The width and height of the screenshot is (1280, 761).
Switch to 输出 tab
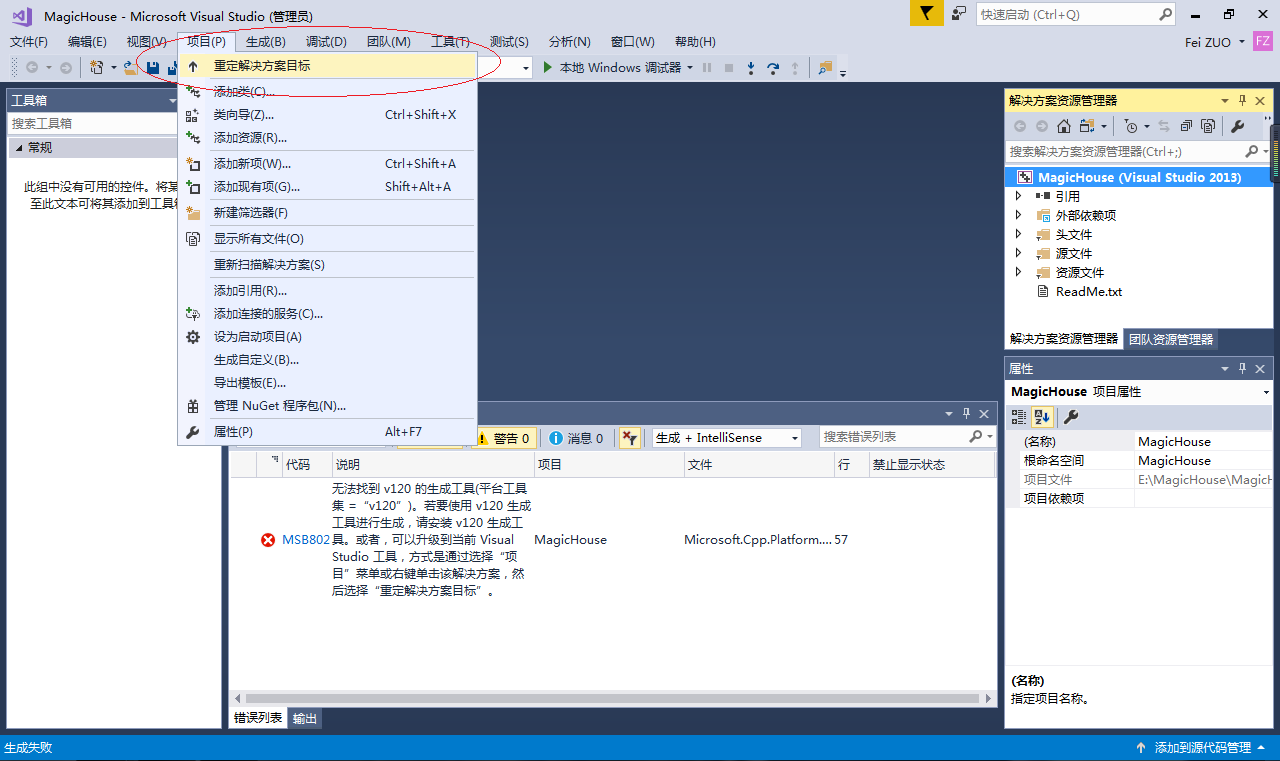(x=305, y=718)
